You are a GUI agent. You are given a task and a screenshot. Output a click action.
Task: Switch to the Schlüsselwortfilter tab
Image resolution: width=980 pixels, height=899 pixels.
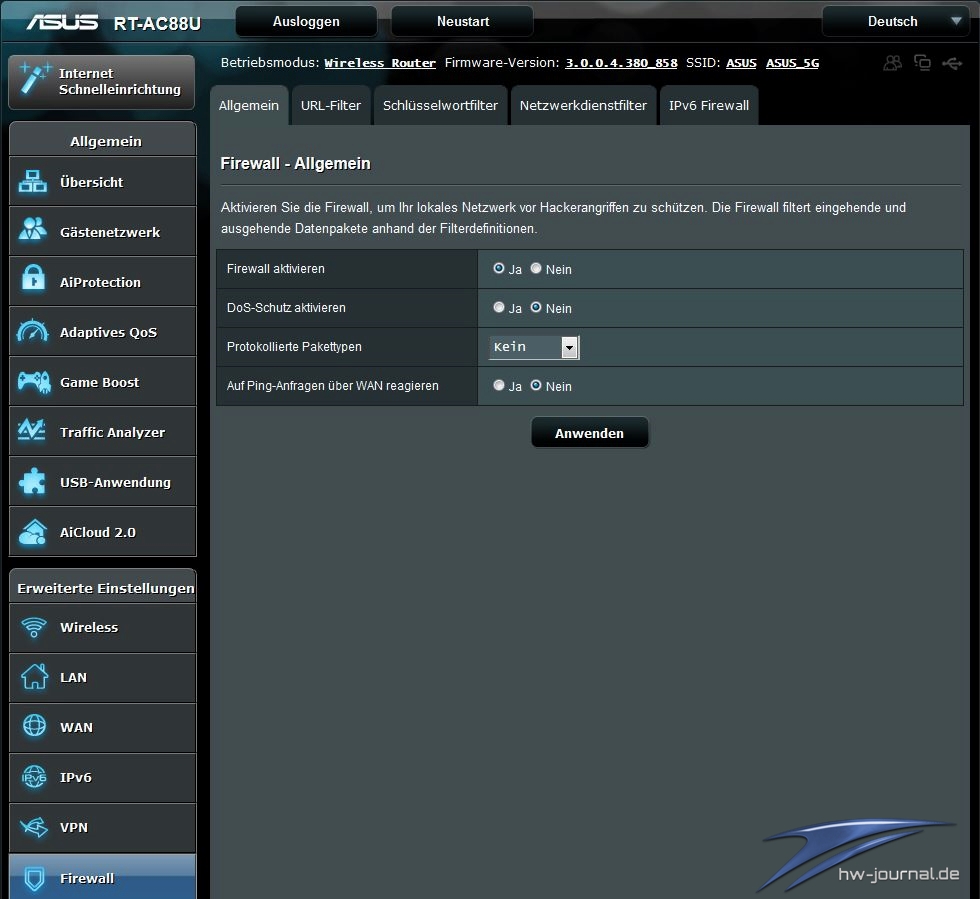click(x=440, y=105)
